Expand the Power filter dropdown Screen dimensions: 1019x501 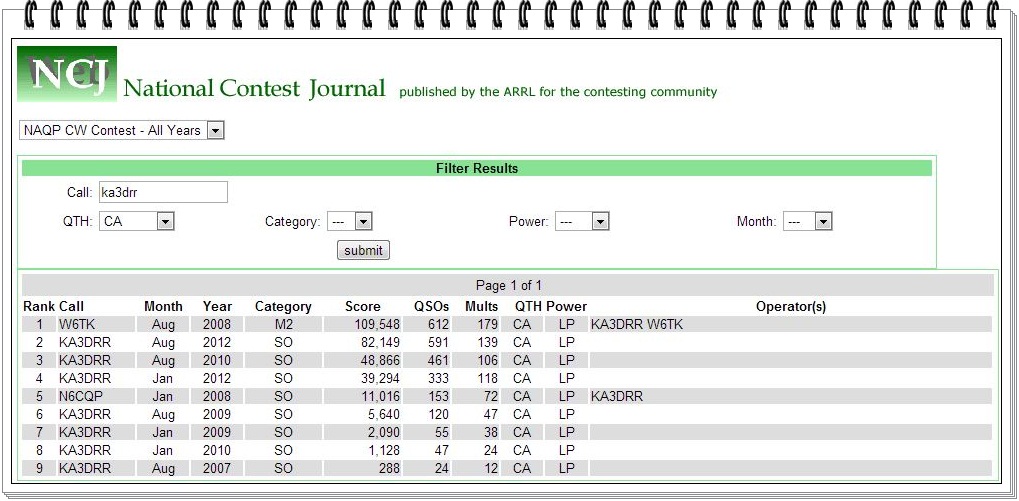tap(582, 222)
